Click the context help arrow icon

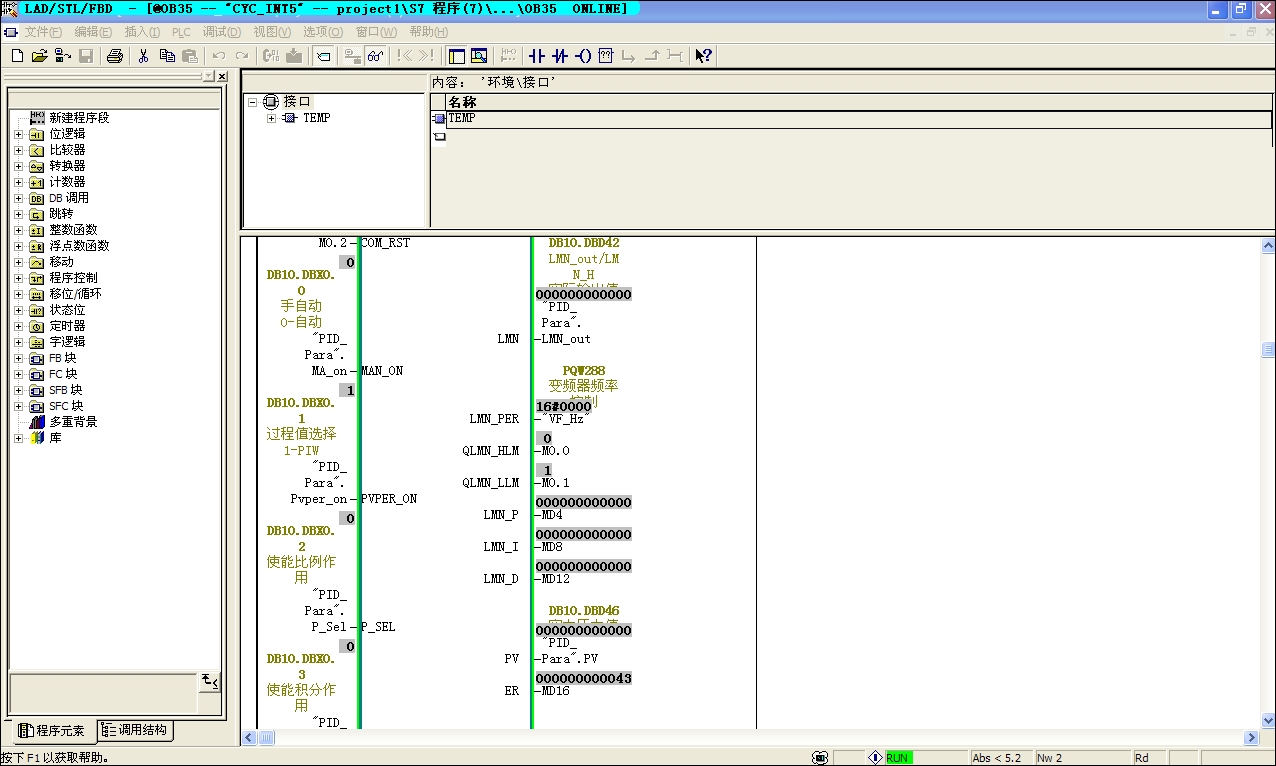click(703, 56)
